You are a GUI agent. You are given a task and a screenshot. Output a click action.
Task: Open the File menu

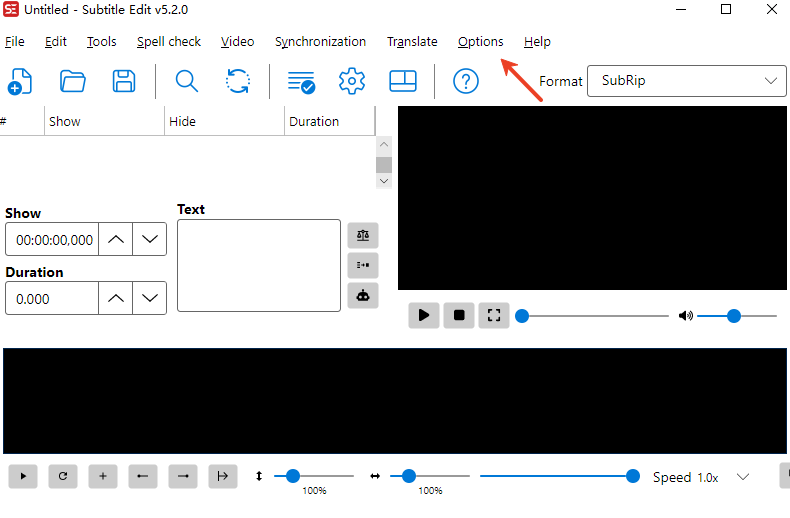15,41
